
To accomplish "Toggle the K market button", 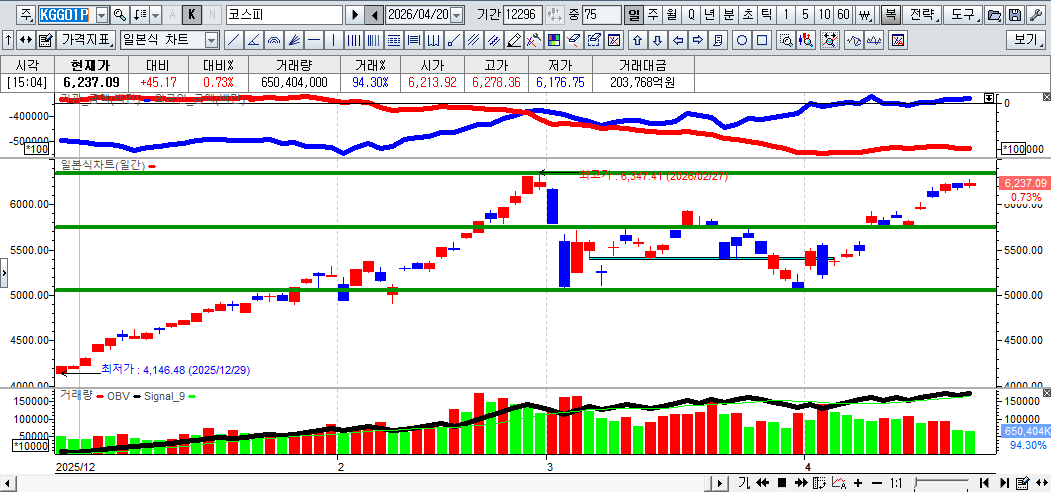I will coord(193,15).
